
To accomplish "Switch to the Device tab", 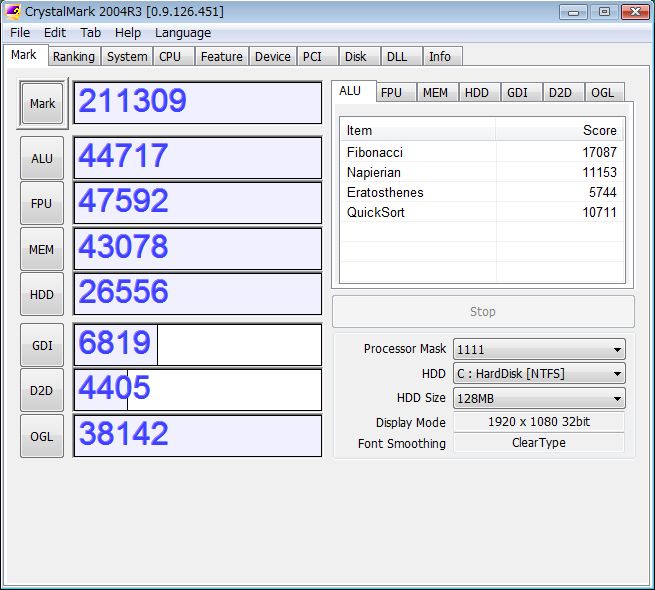I will tap(273, 56).
